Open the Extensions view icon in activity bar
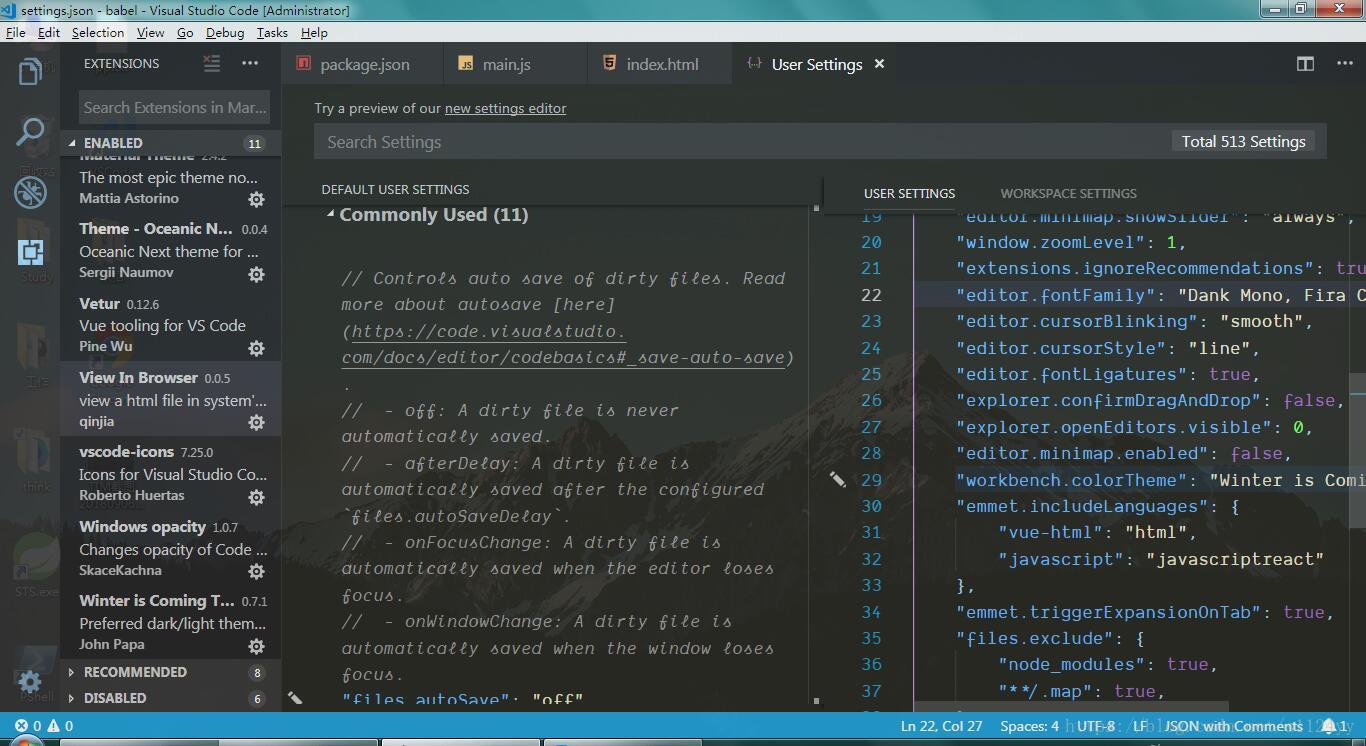The width and height of the screenshot is (1366, 746). click(x=30, y=251)
